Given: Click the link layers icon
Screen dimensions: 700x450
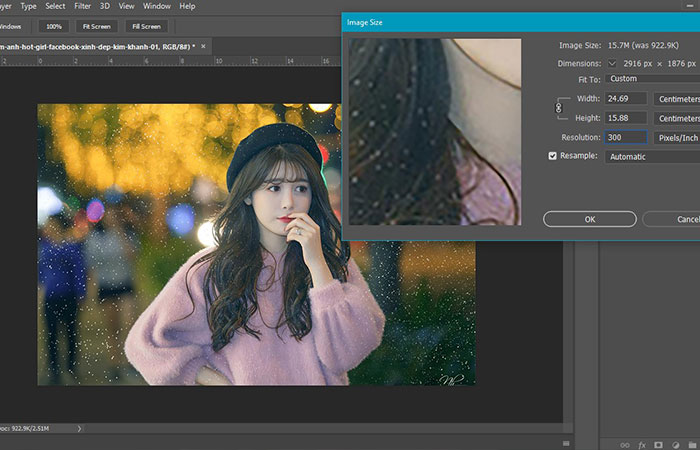Looking at the screenshot, I should click(x=625, y=443).
